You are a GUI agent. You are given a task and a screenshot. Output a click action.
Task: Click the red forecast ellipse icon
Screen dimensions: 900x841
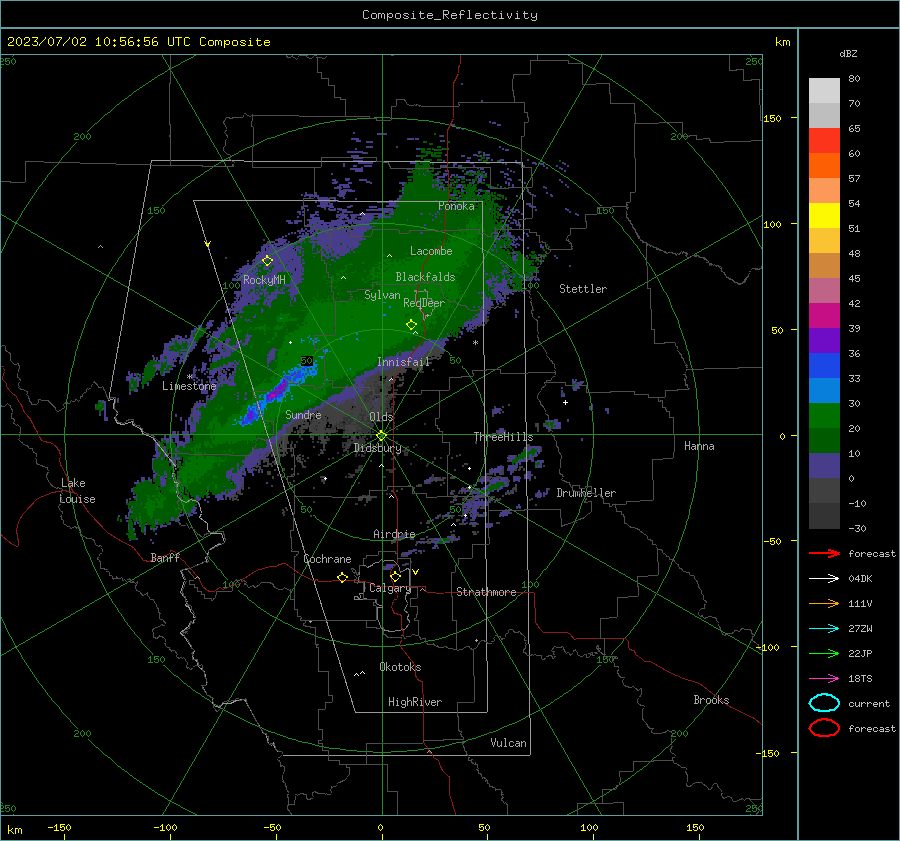[824, 728]
